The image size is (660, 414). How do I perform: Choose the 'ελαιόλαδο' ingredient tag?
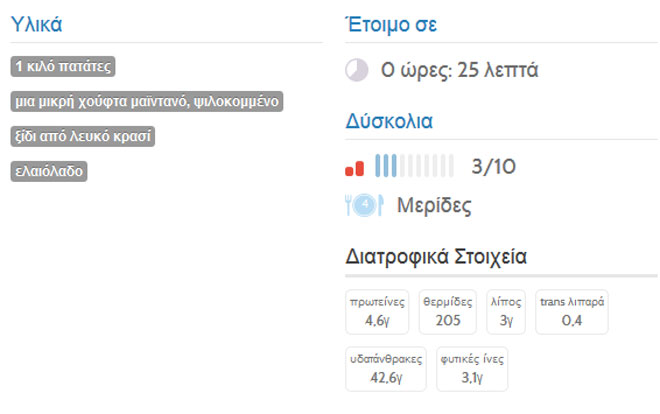point(49,171)
